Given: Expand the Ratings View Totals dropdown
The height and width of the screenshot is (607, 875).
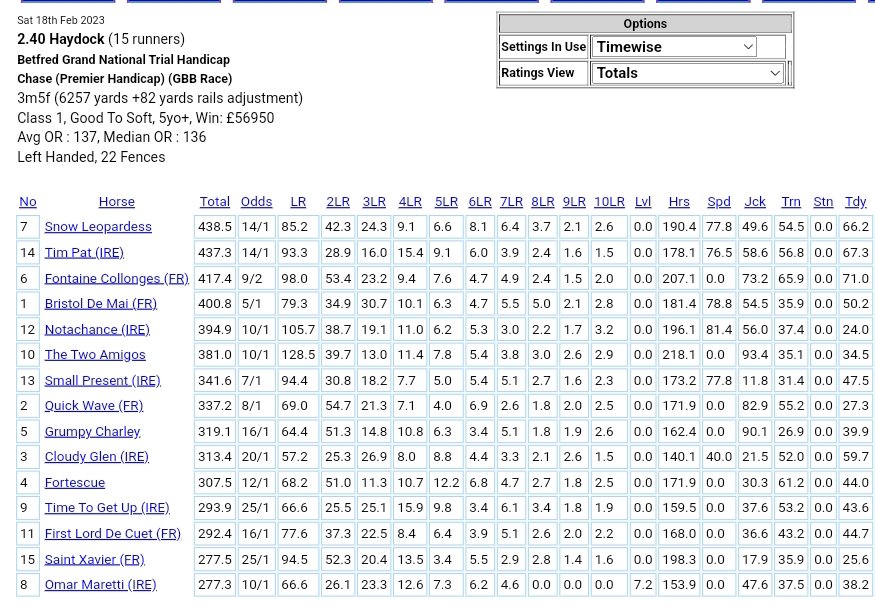Looking at the screenshot, I should (687, 73).
